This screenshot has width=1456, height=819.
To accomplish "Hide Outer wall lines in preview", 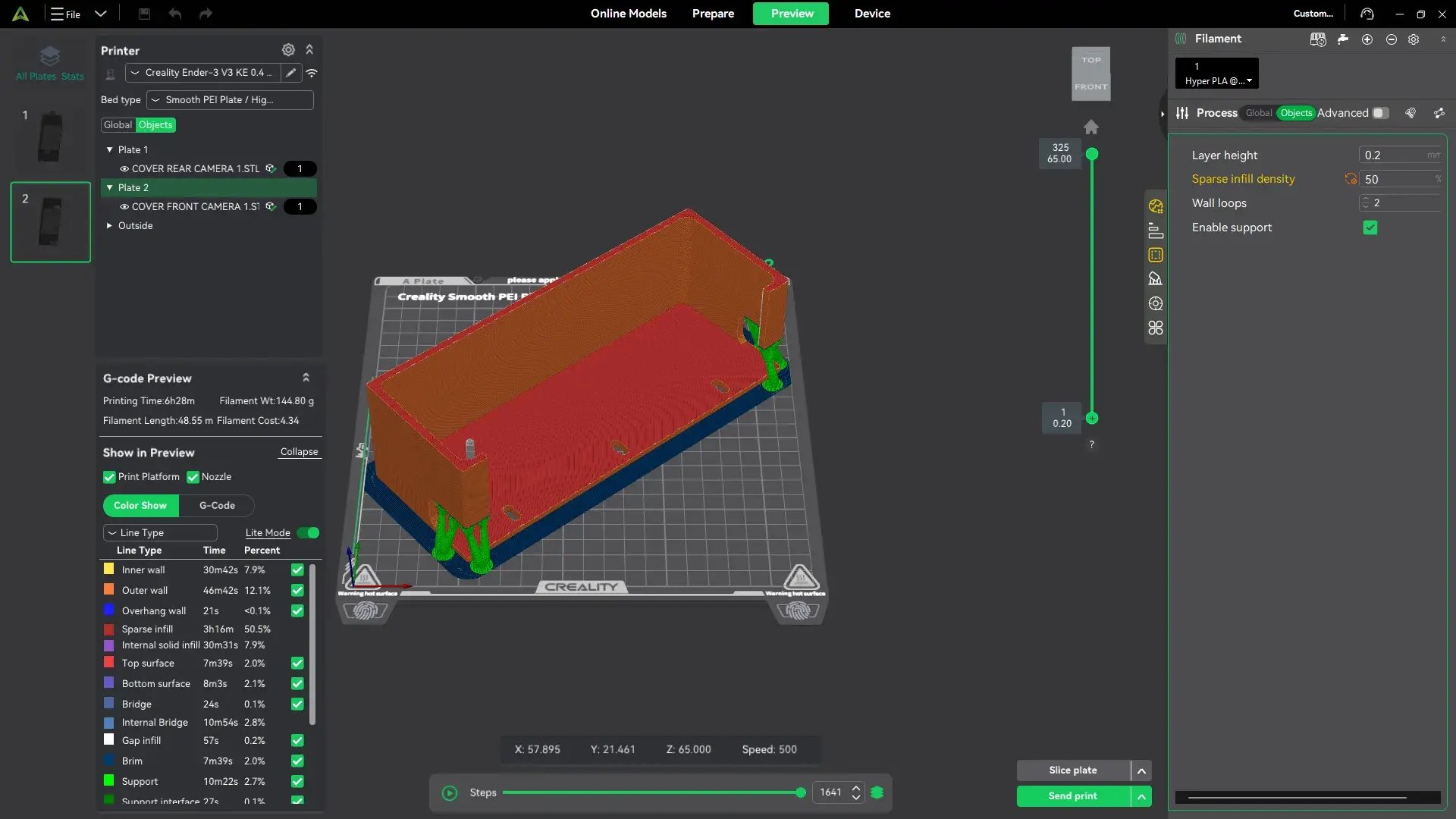I will tap(297, 591).
